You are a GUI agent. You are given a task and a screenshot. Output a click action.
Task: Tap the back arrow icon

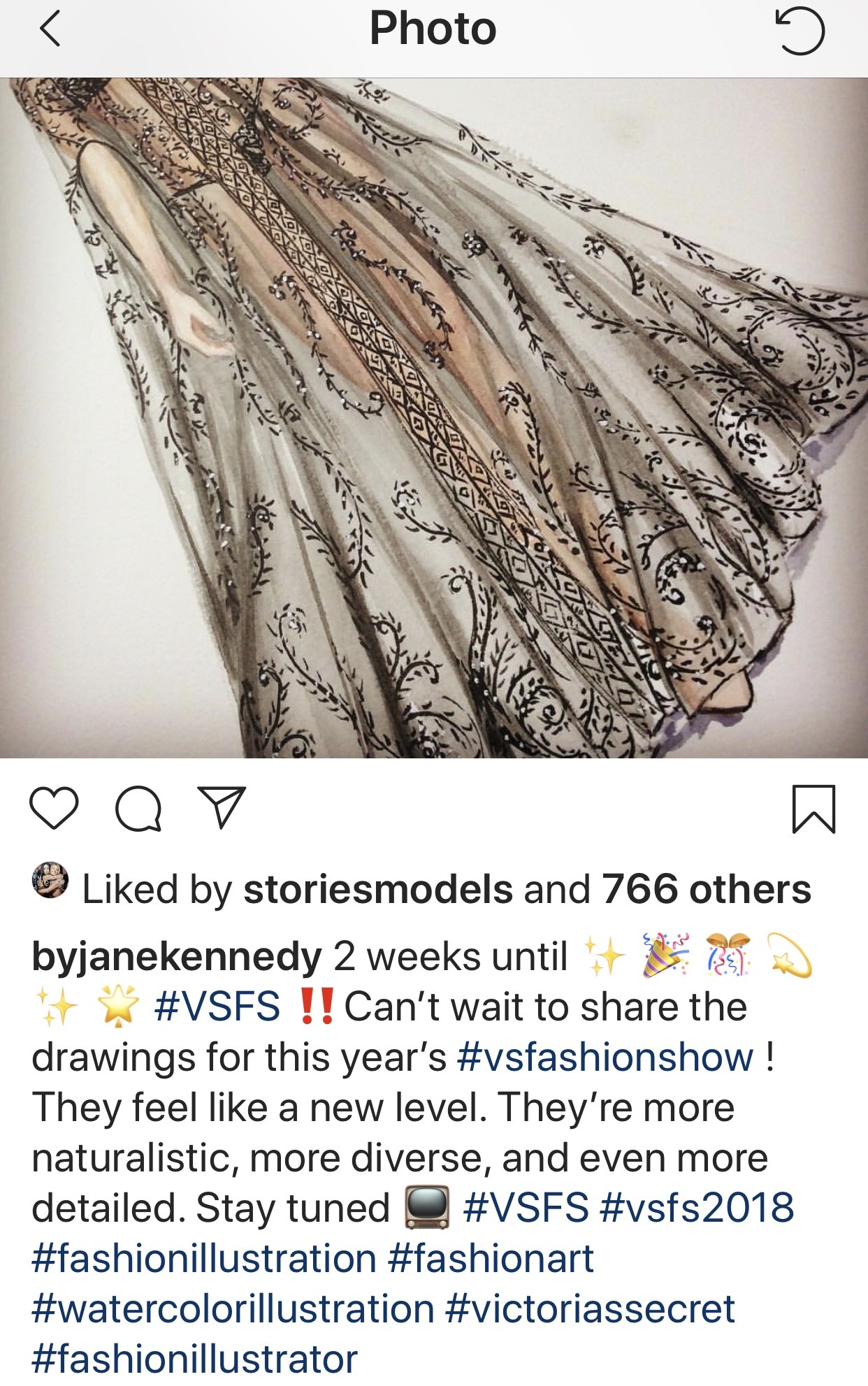pyautogui.click(x=50, y=30)
